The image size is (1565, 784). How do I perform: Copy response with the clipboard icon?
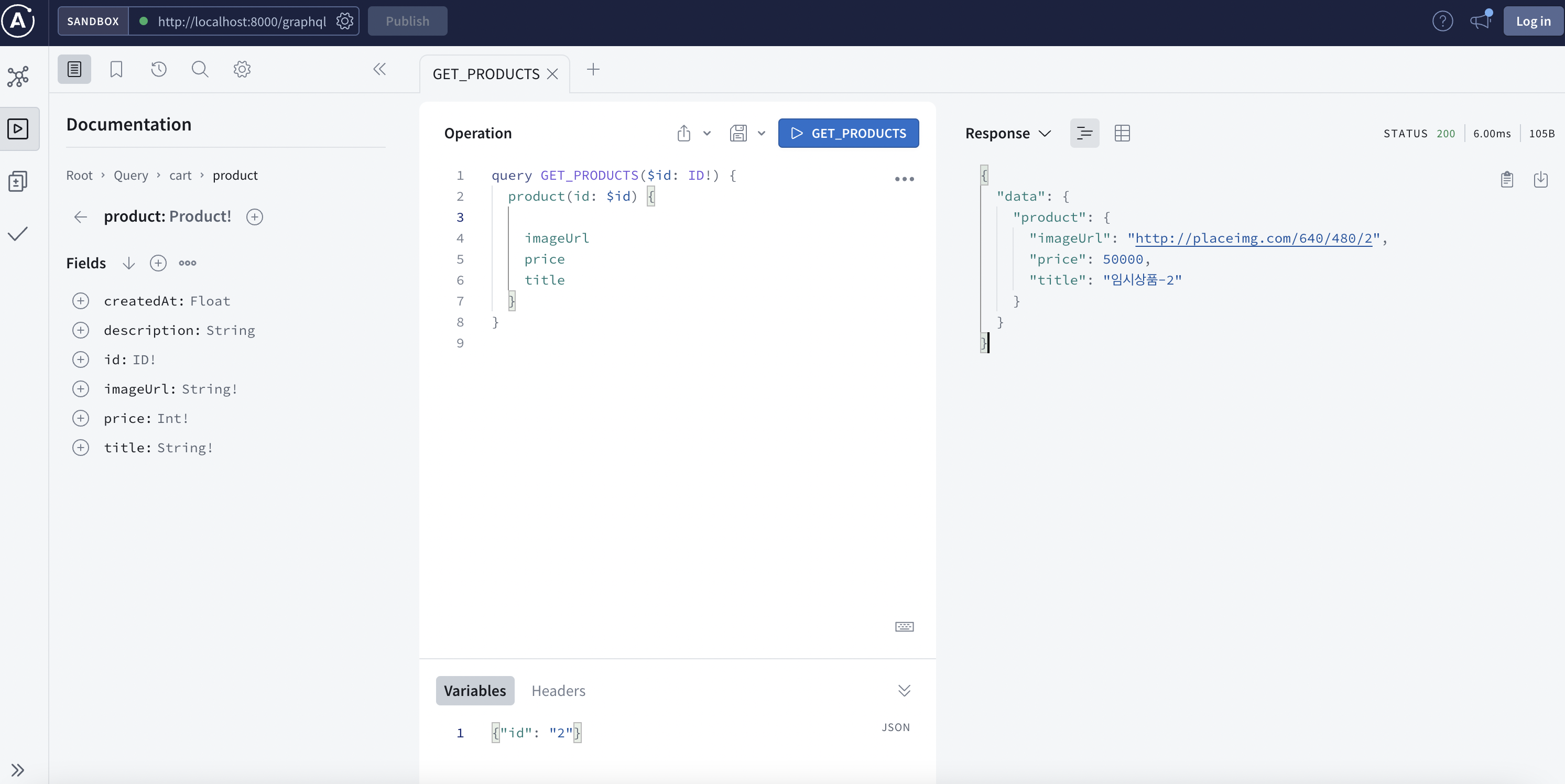1507,179
